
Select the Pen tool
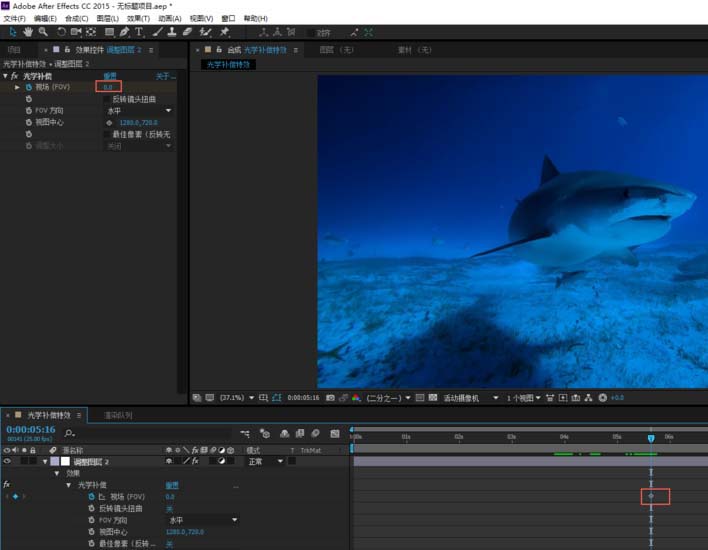pyautogui.click(x=124, y=32)
